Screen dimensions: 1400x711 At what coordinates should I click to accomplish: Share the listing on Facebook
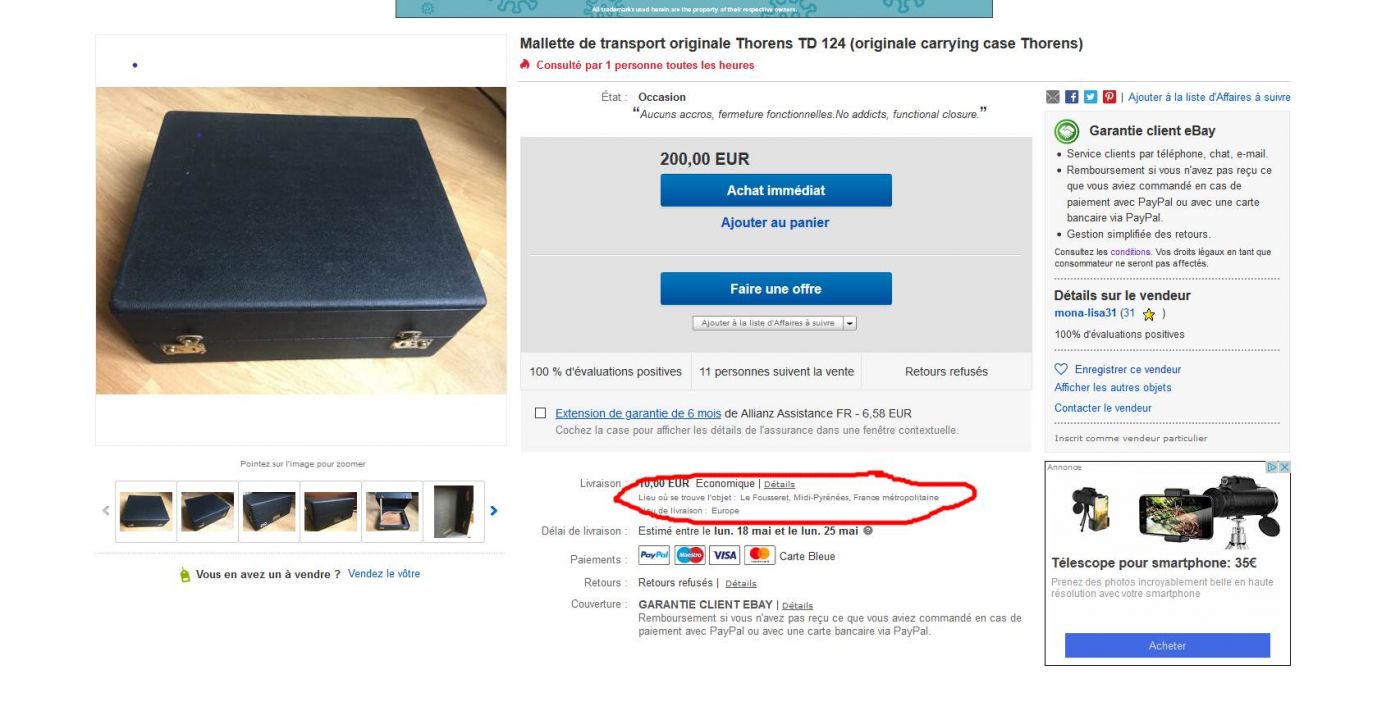click(1071, 97)
